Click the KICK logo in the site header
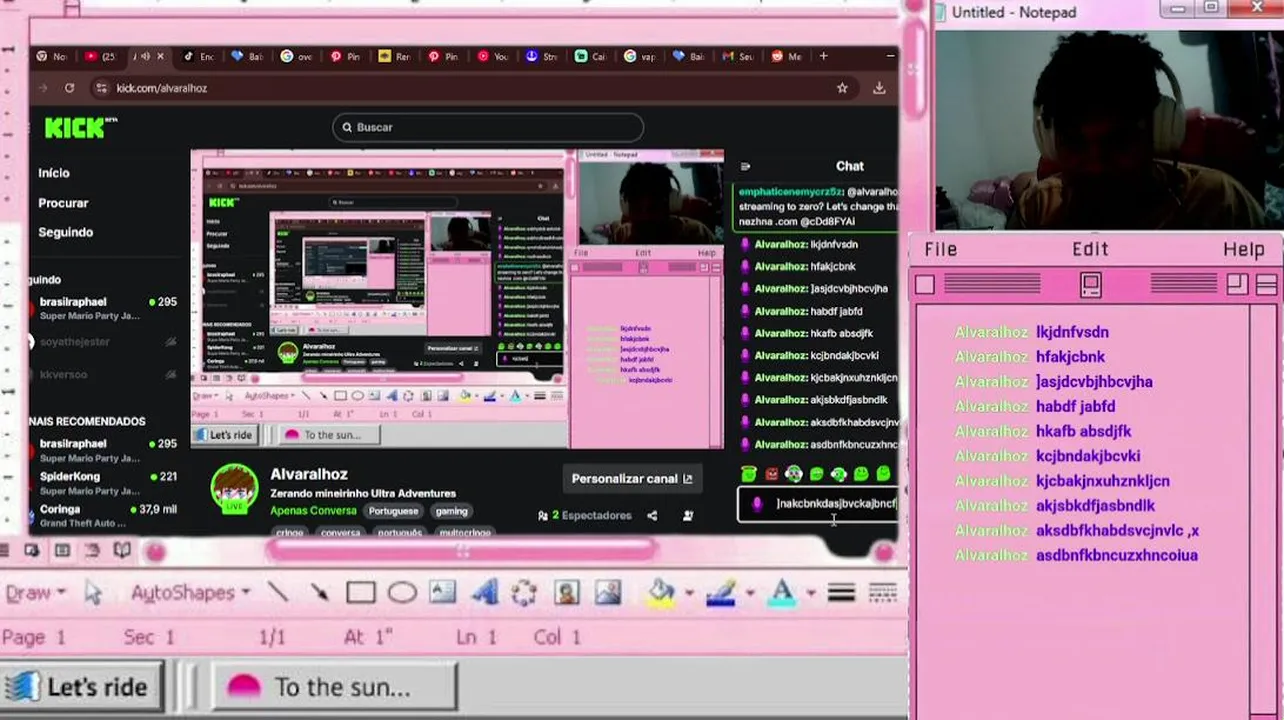 tap(80, 128)
